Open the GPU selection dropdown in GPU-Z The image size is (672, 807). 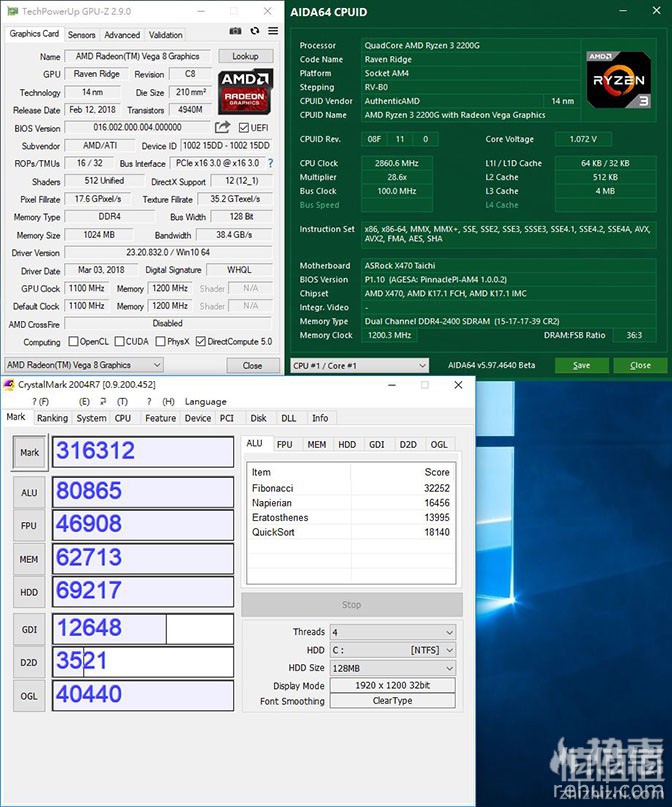pos(84,365)
